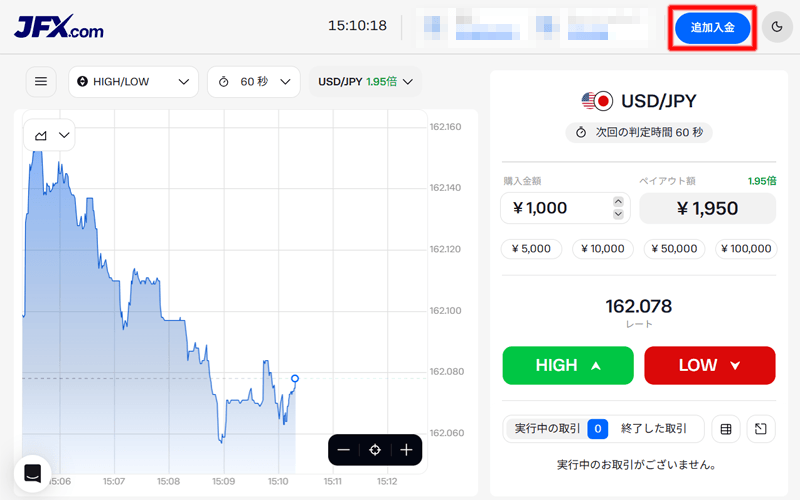The height and width of the screenshot is (500, 800).
Task: Click the 162.078 rate value
Action: pyautogui.click(x=639, y=306)
